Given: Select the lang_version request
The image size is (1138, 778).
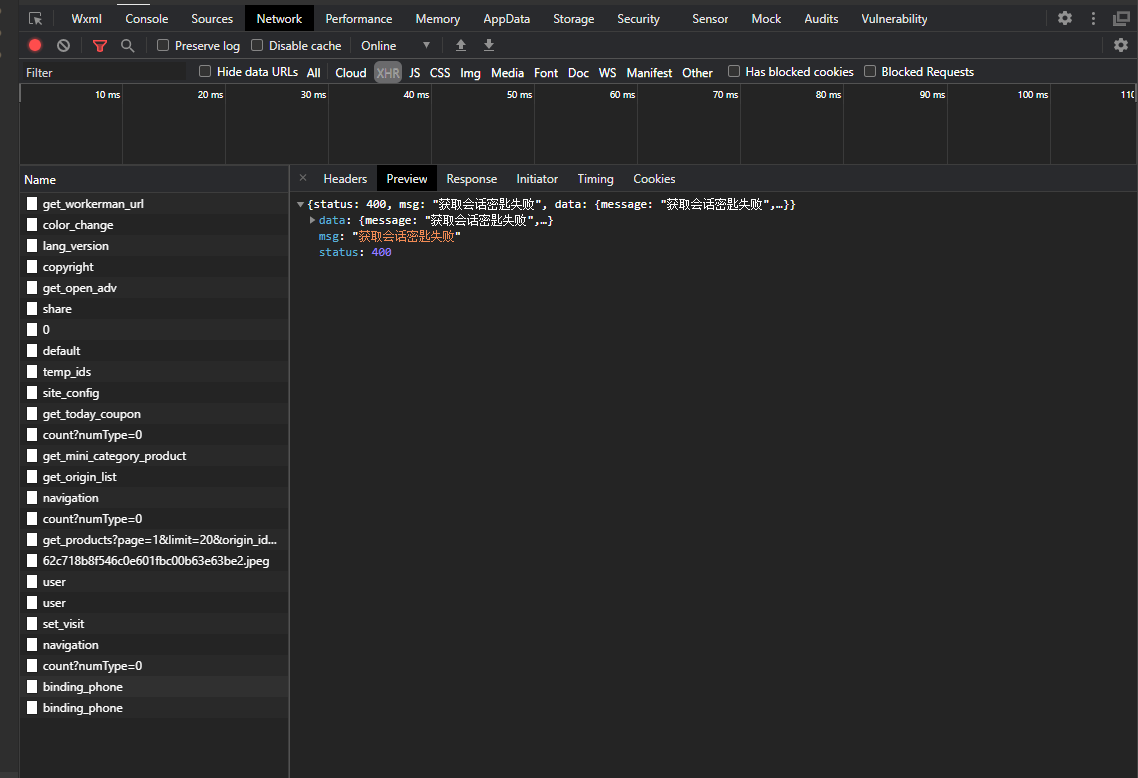Looking at the screenshot, I should (154, 246).
